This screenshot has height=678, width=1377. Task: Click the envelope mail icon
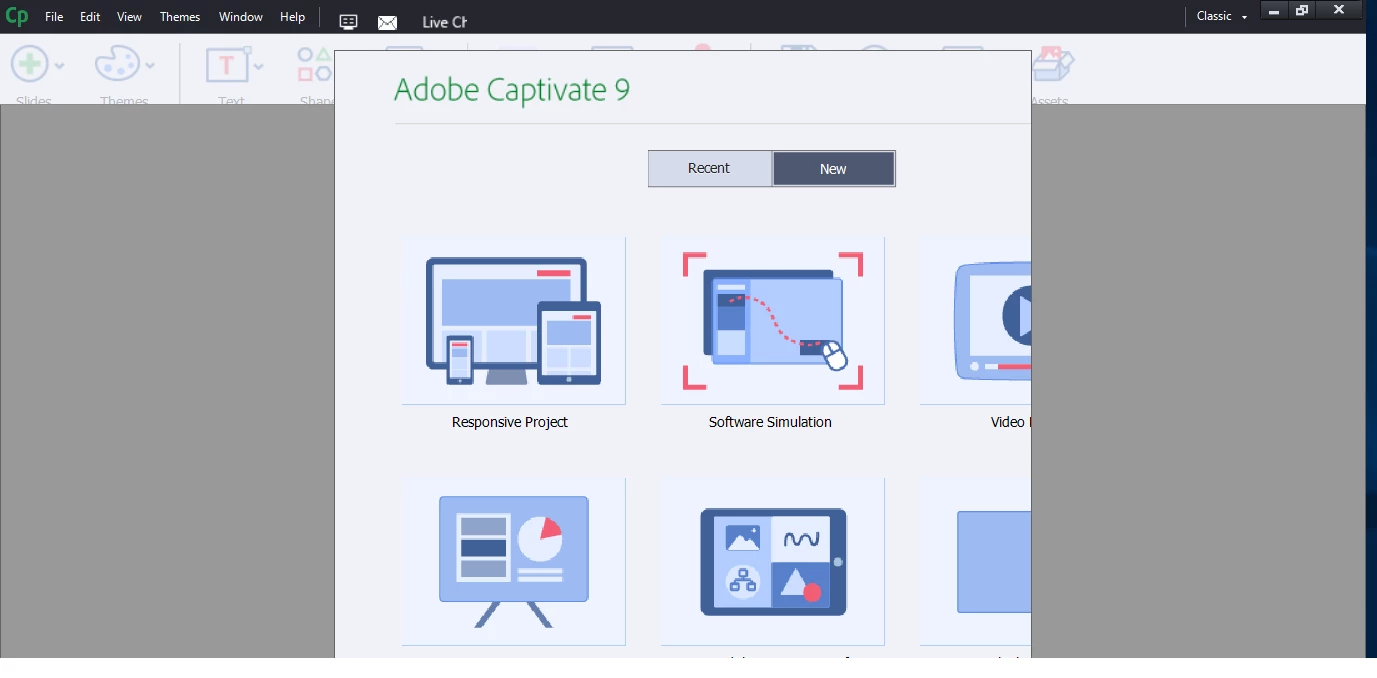tap(387, 22)
